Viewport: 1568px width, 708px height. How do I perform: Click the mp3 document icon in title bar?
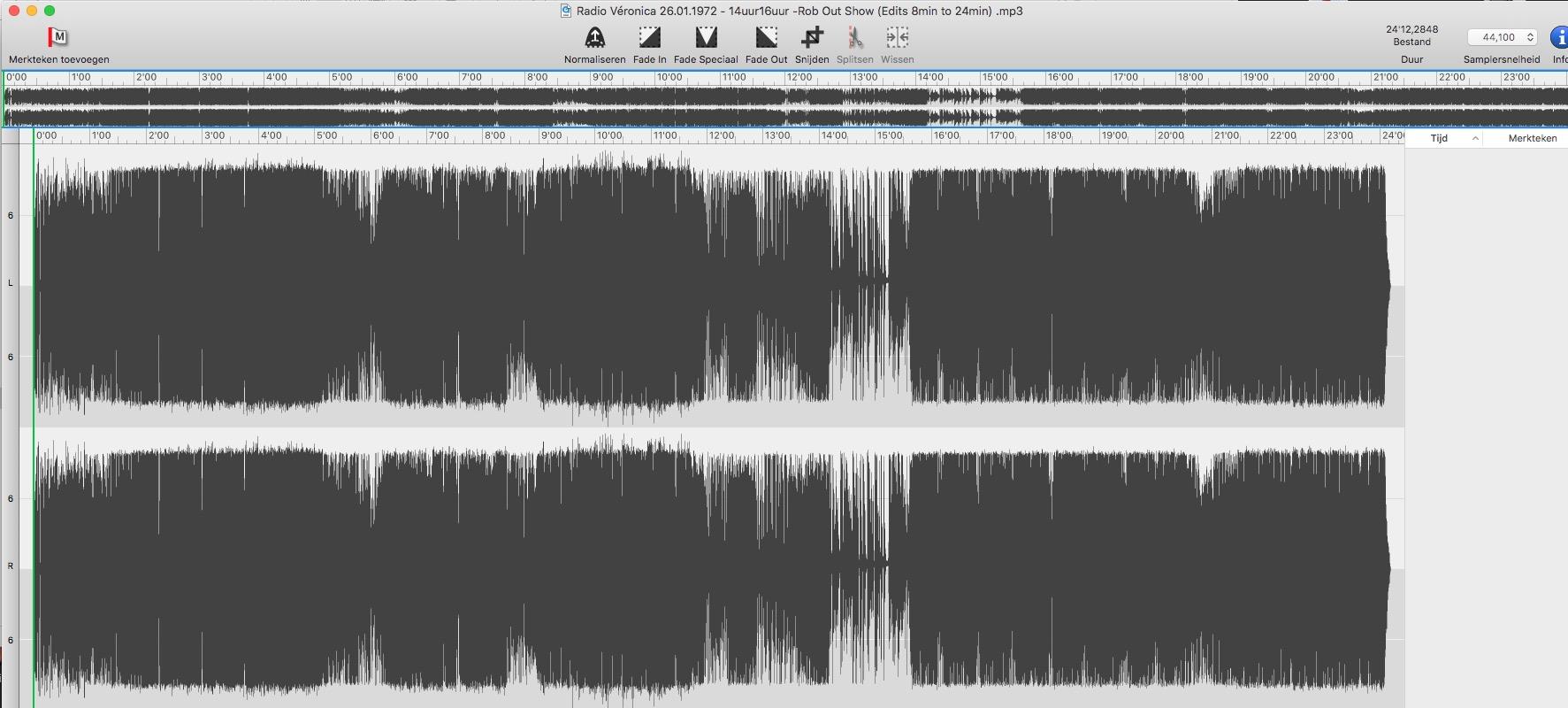click(x=566, y=11)
